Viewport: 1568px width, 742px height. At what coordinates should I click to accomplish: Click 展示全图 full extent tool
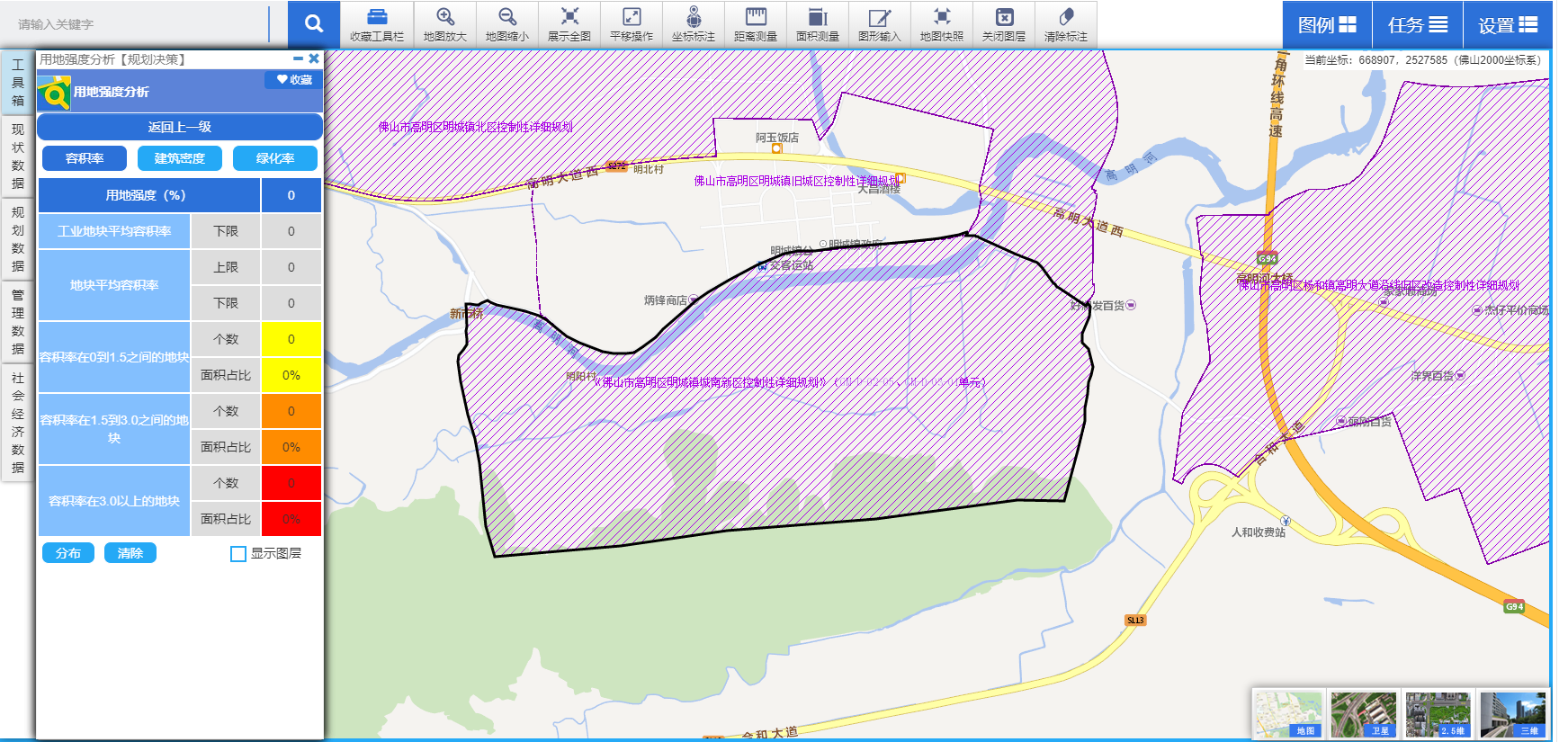569,24
